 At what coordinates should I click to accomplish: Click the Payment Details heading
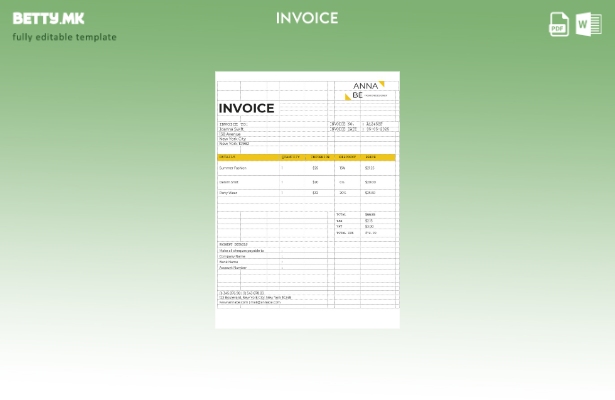pyautogui.click(x=233, y=244)
